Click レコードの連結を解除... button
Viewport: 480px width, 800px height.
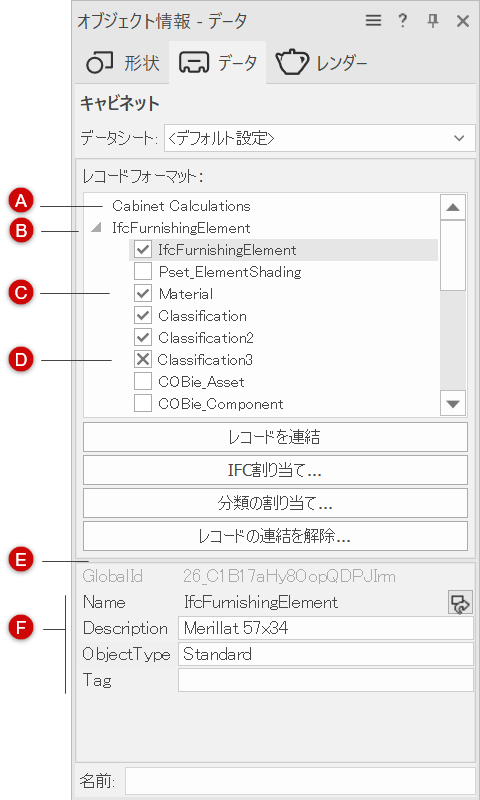tap(275, 536)
